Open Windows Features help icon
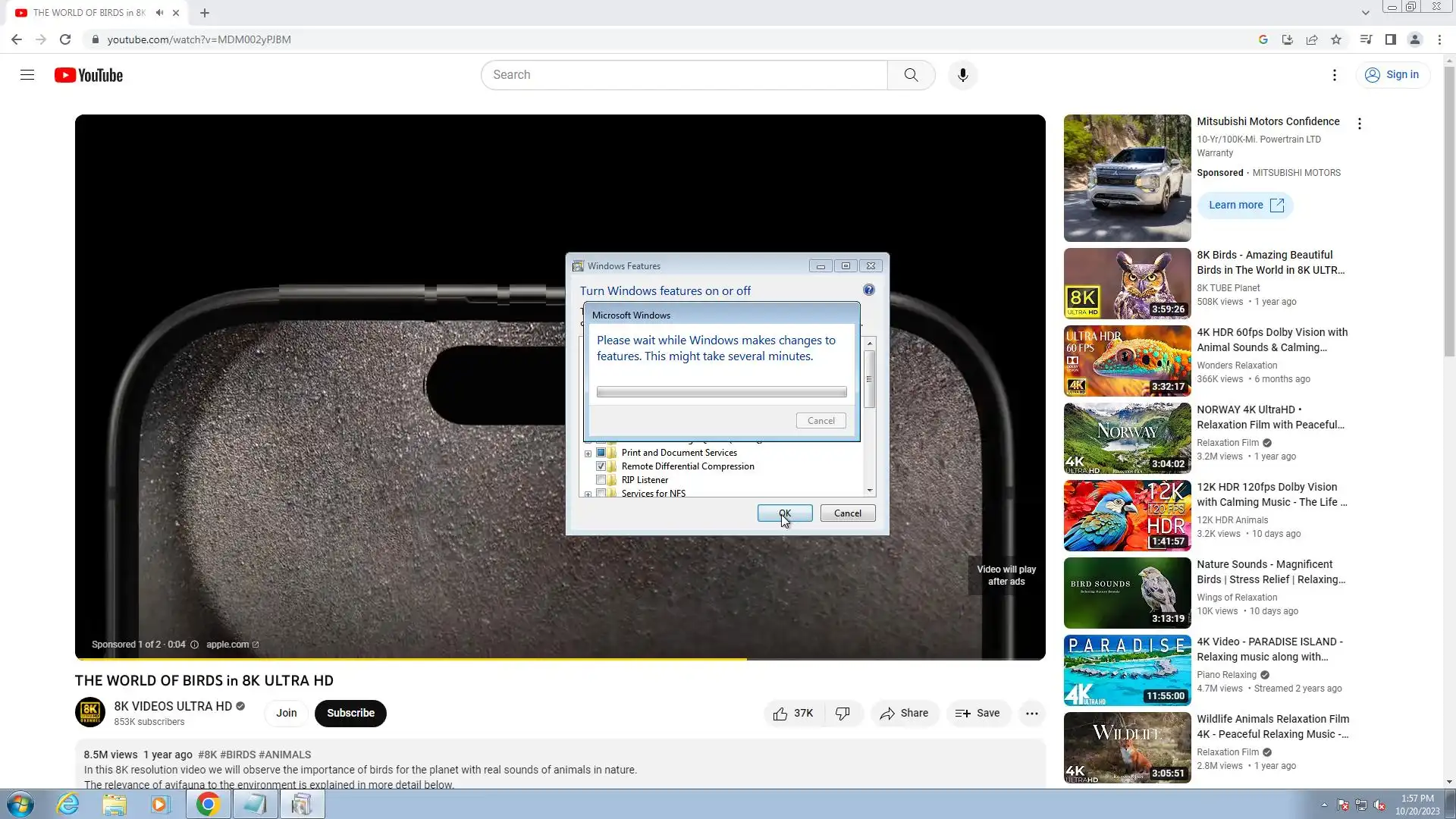Image resolution: width=1456 pixels, height=819 pixels. 869,290
